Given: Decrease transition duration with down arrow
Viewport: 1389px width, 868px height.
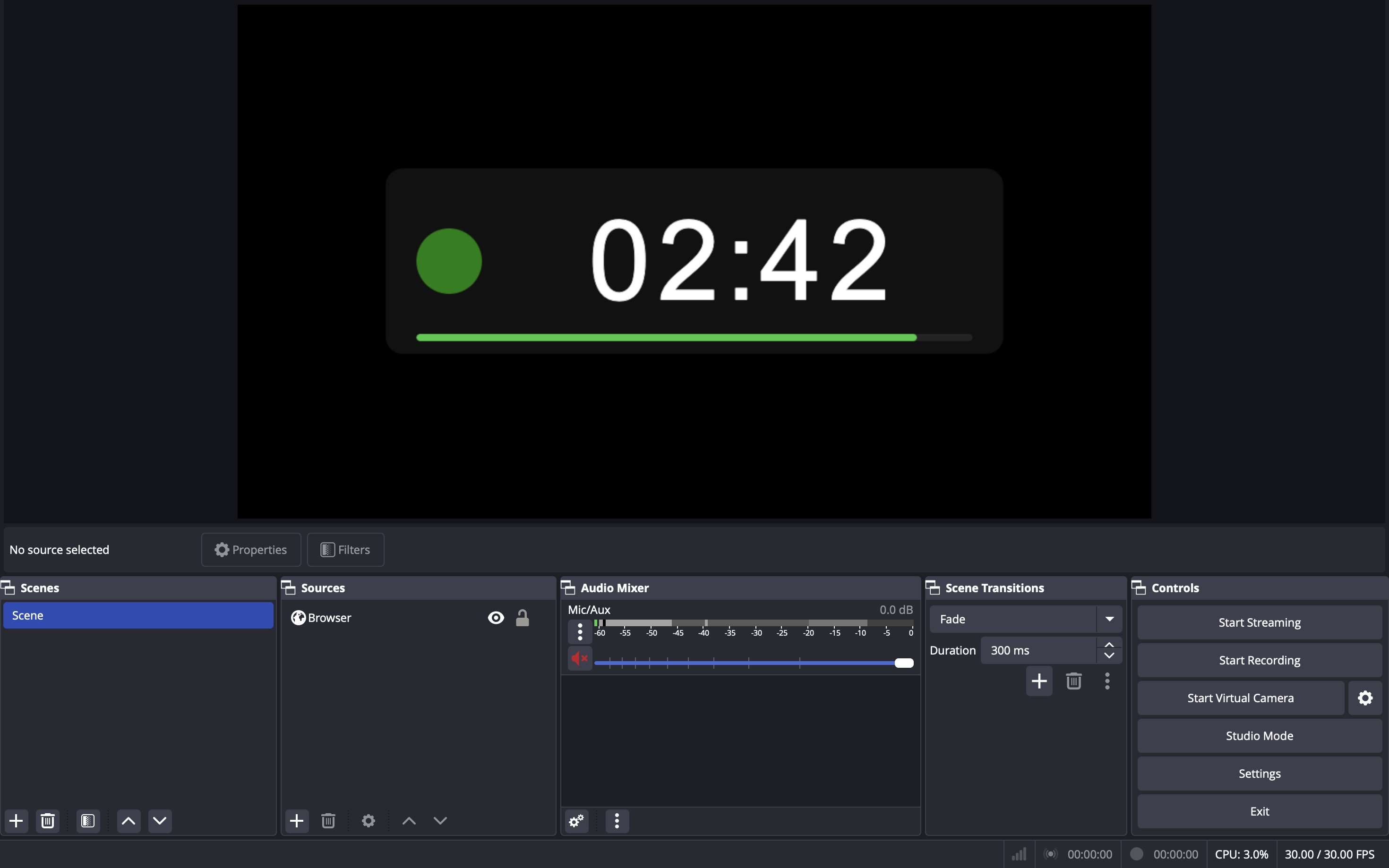Looking at the screenshot, I should [1109, 656].
